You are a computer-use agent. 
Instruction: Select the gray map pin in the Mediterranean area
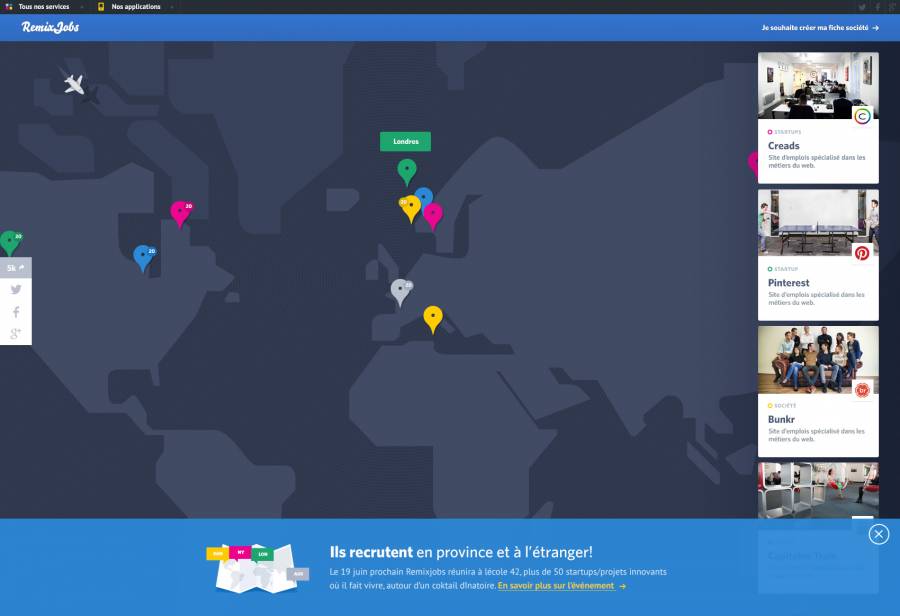pyautogui.click(x=400, y=291)
